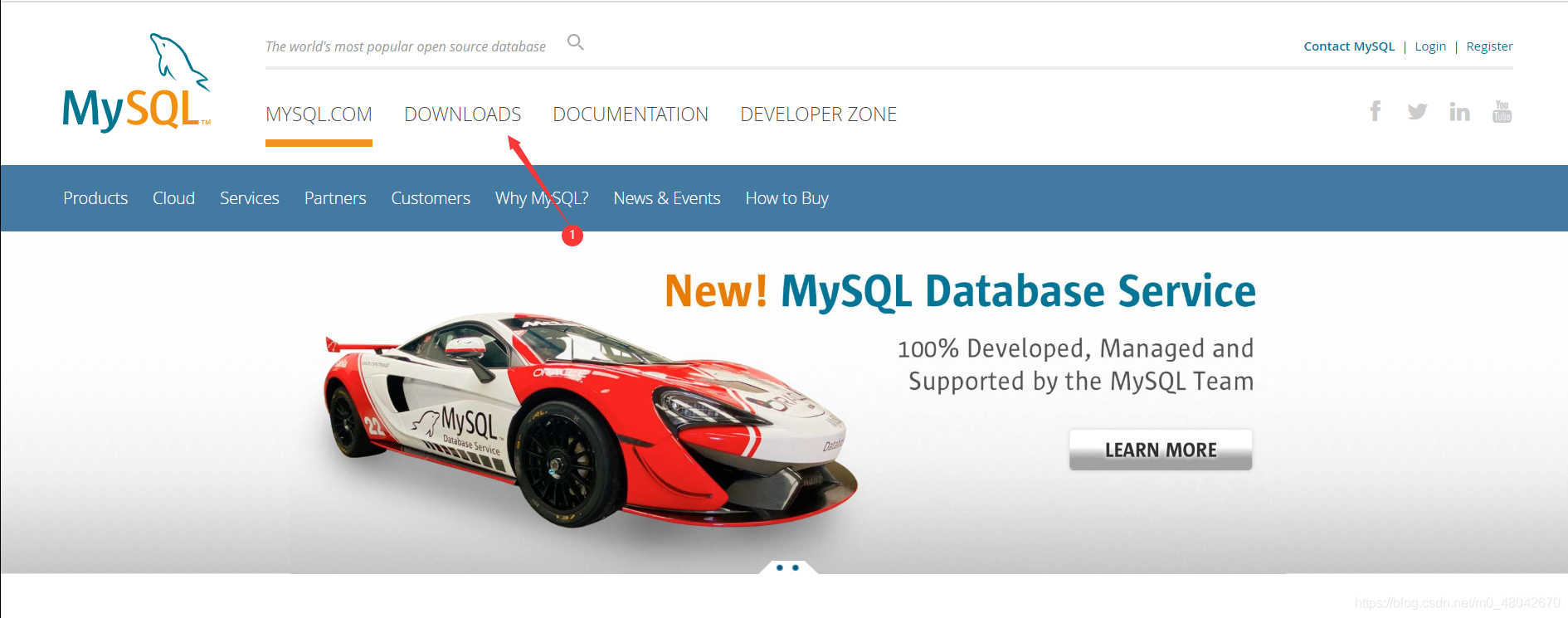Open the LinkedIn icon
The width and height of the screenshot is (1568, 618).
[x=1459, y=111]
